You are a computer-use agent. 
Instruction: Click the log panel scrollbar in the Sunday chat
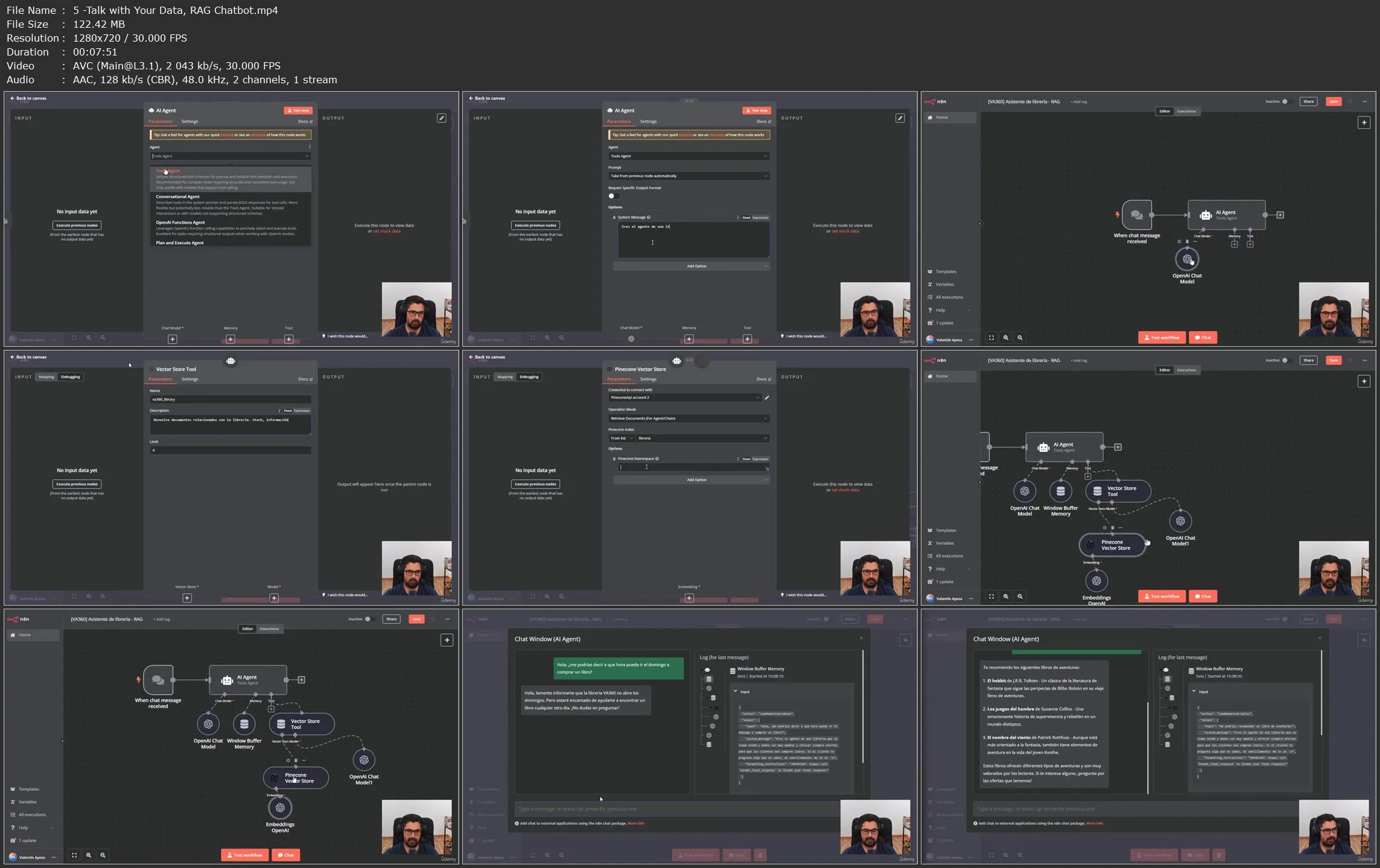coord(863,707)
